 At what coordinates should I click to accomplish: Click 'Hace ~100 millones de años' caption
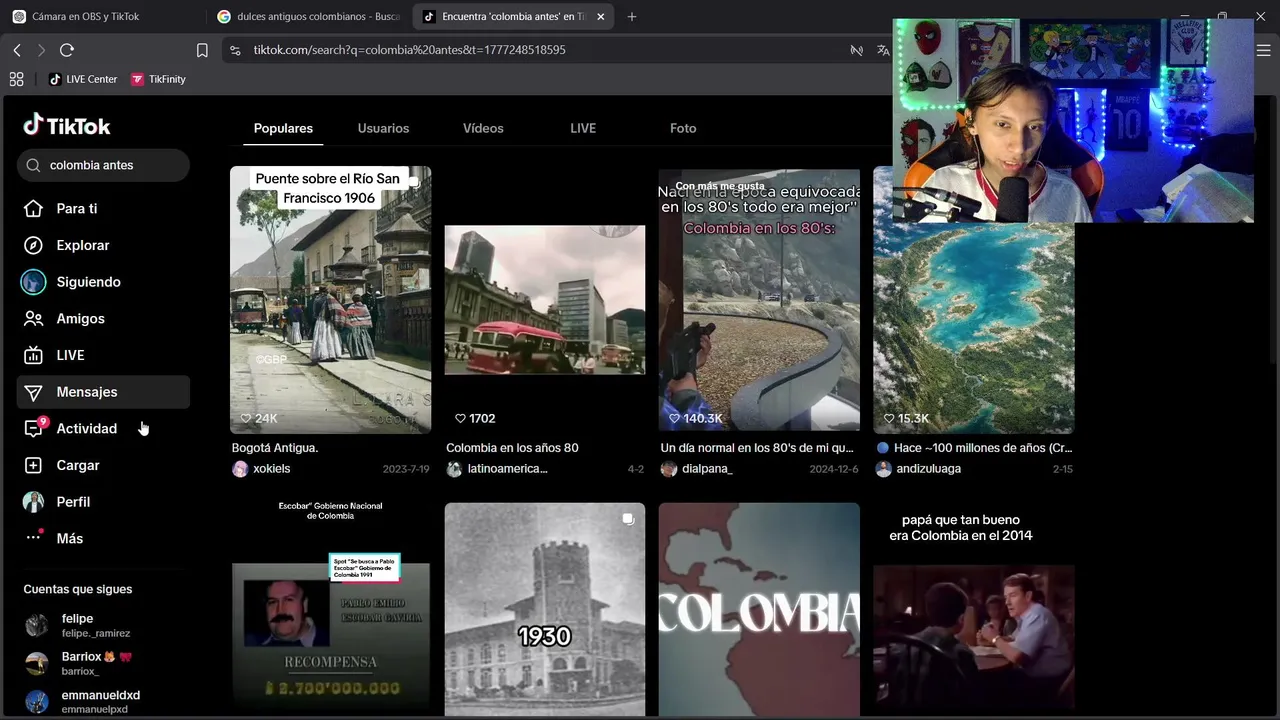pyautogui.click(x=974, y=448)
